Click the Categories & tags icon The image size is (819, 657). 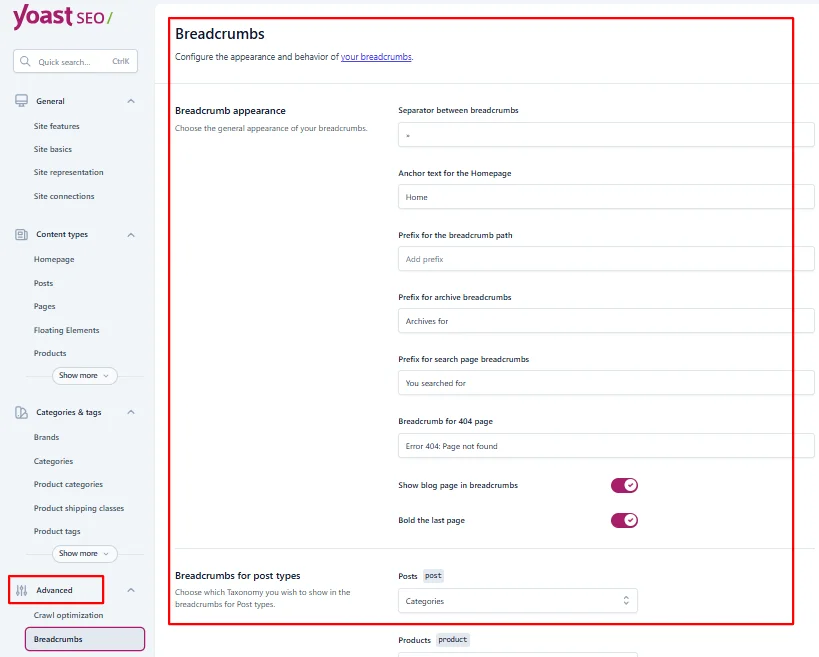click(21, 413)
